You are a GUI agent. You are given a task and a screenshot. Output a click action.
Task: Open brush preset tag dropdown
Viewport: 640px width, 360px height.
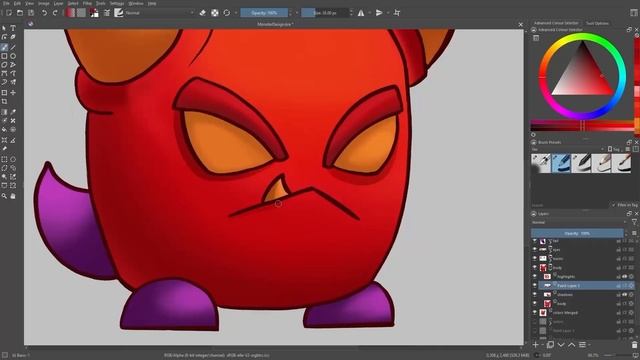point(567,149)
